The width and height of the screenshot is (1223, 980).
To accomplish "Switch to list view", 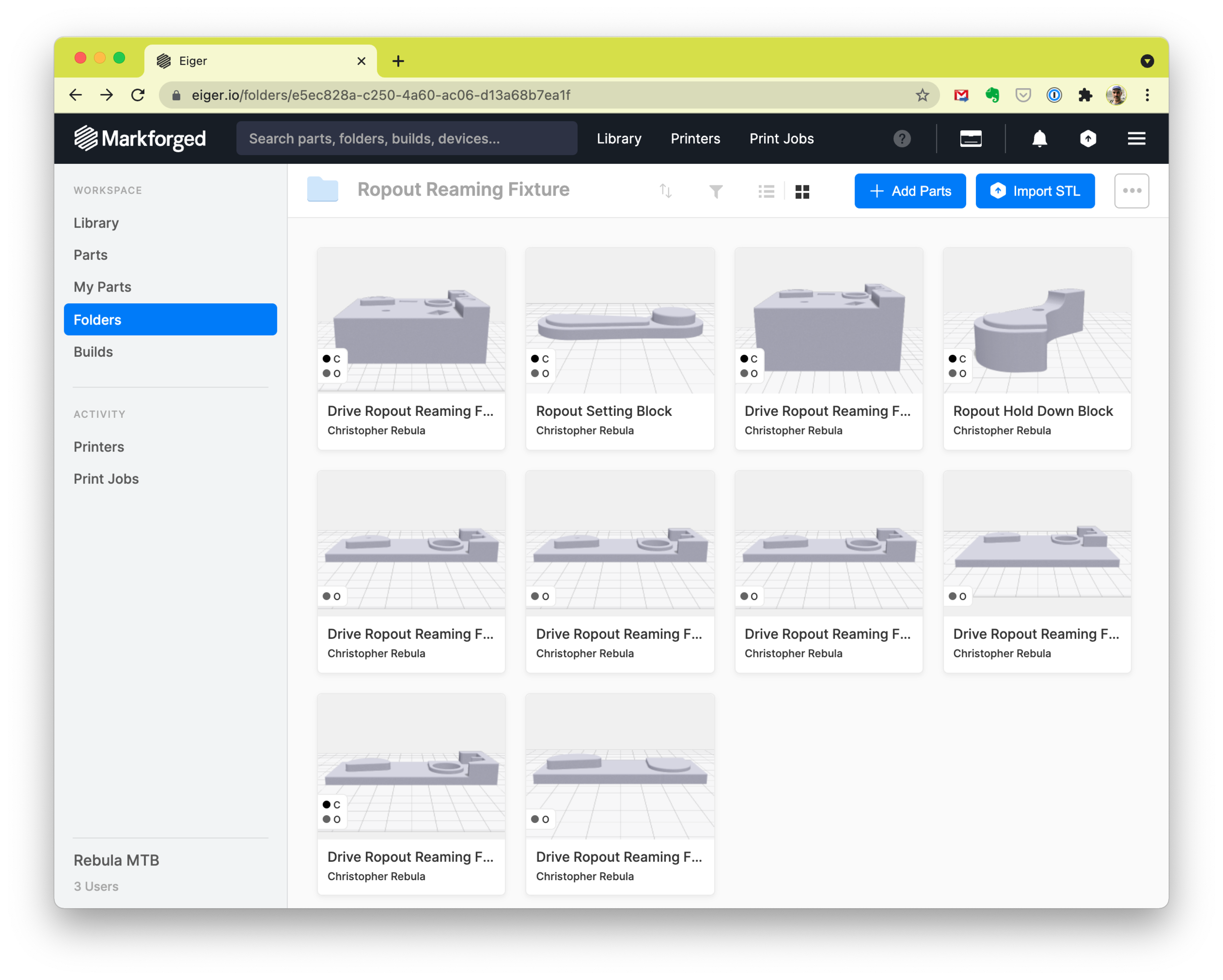I will [766, 192].
